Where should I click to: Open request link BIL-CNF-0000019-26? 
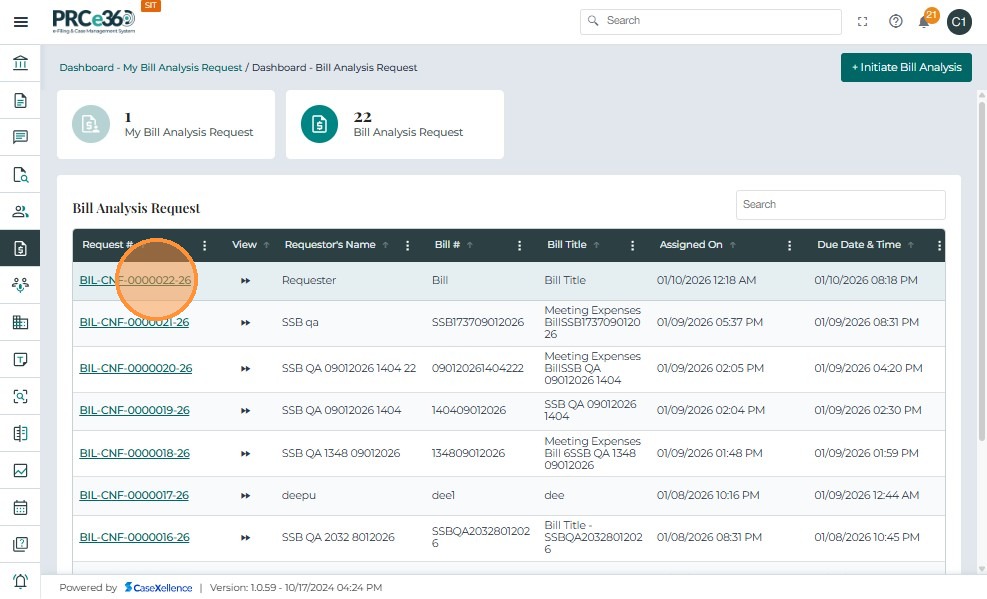(134, 410)
